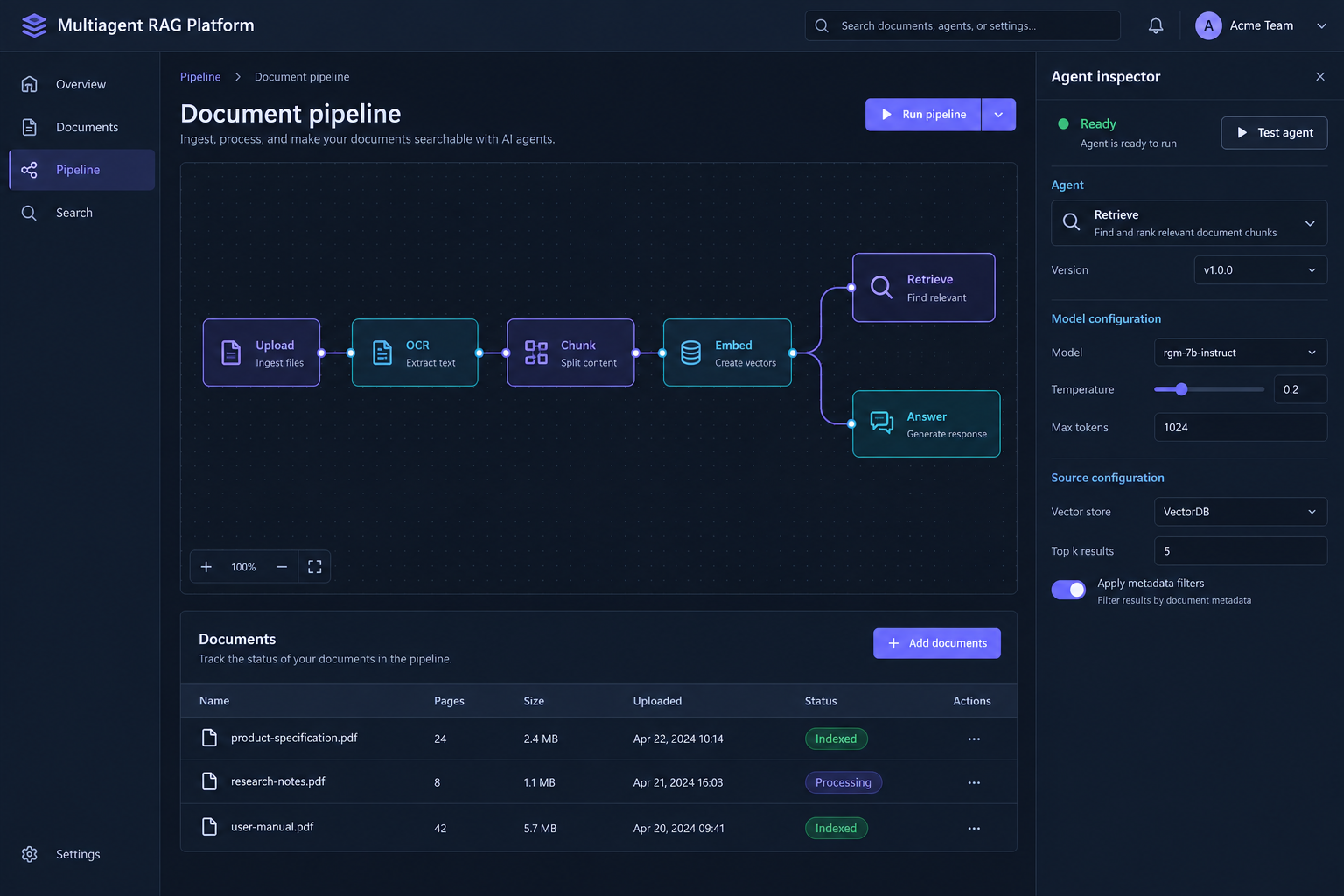Click file icon next to product-specification.pdf
The image size is (1344, 896).
210,738
